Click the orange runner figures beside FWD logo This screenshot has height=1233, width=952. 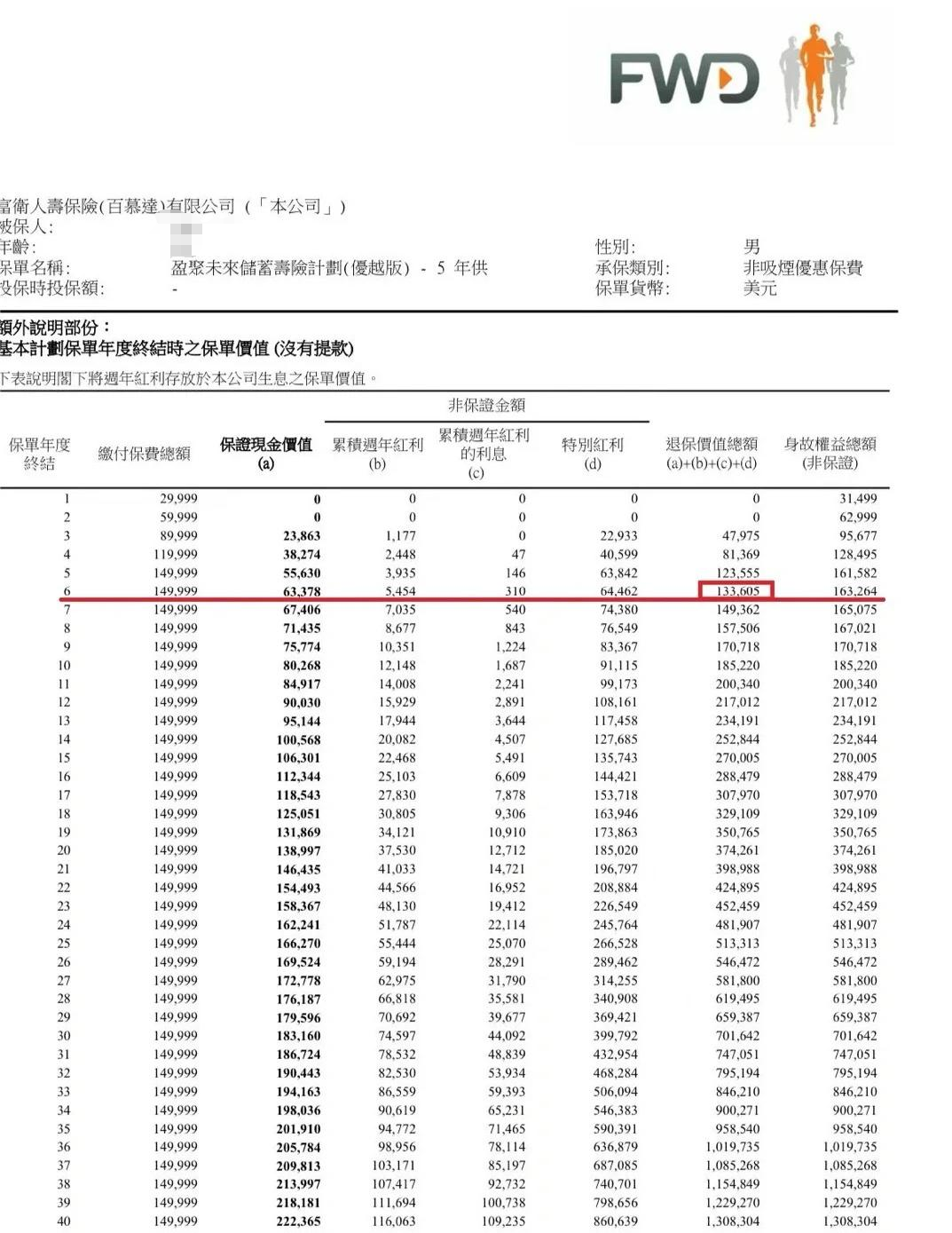click(816, 75)
